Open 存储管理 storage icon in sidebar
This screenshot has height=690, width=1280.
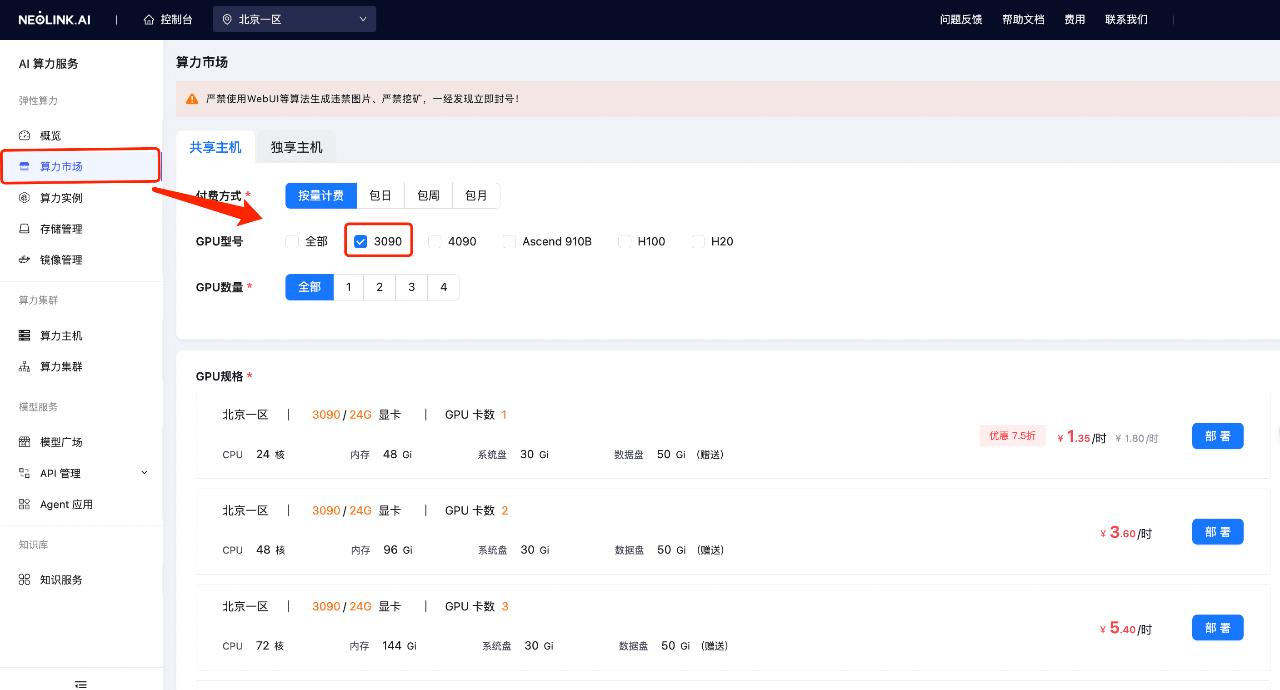(25, 229)
